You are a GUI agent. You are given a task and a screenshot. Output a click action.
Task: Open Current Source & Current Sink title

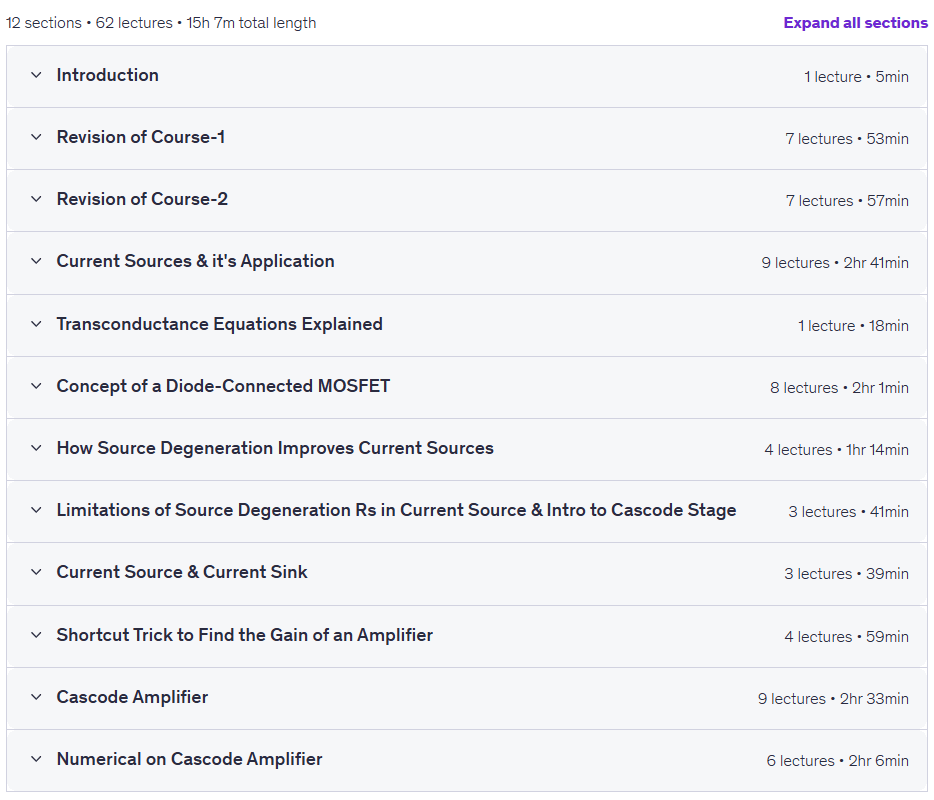(182, 572)
